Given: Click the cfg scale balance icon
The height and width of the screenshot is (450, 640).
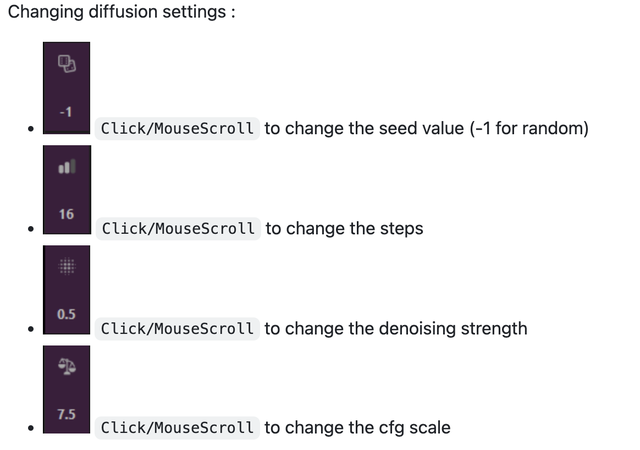Looking at the screenshot, I should 66,366.
